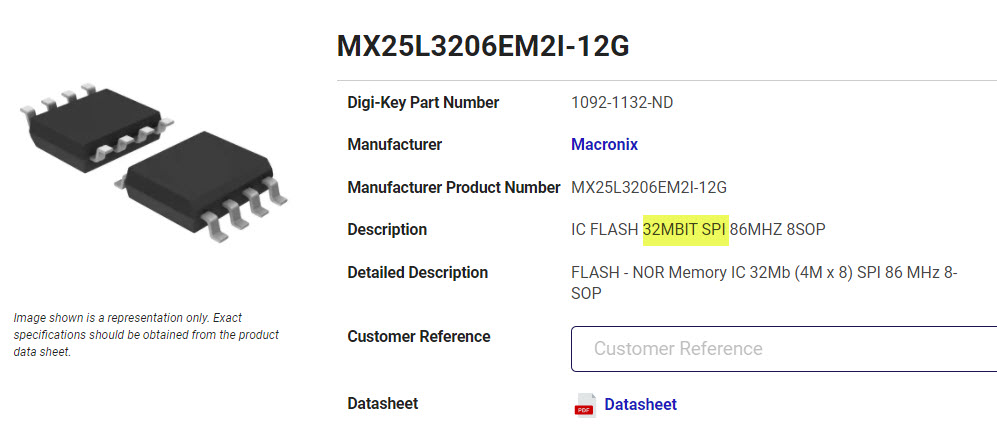The image size is (997, 444).
Task: Click the Detailed Description label
Action: [417, 272]
